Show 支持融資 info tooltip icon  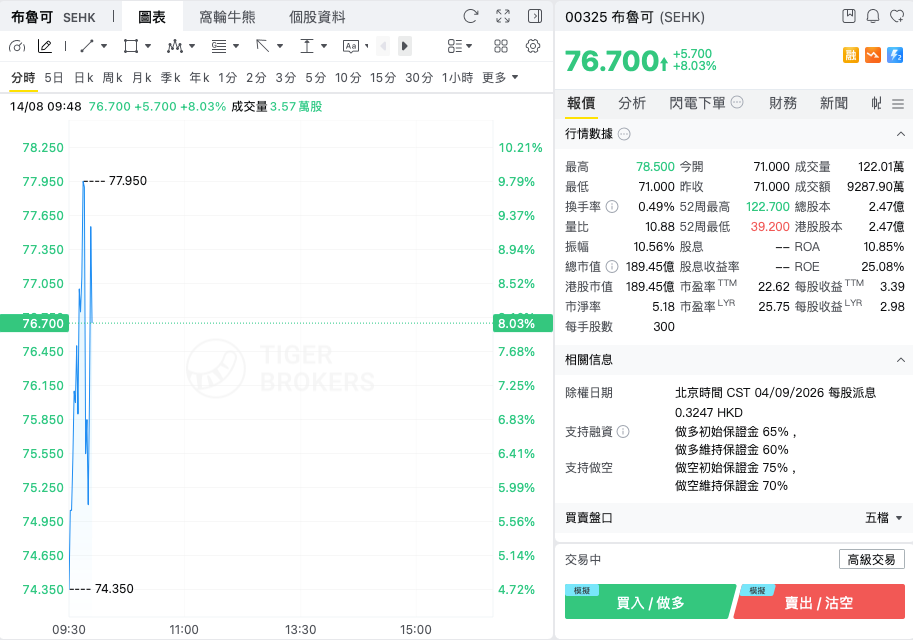[623, 432]
